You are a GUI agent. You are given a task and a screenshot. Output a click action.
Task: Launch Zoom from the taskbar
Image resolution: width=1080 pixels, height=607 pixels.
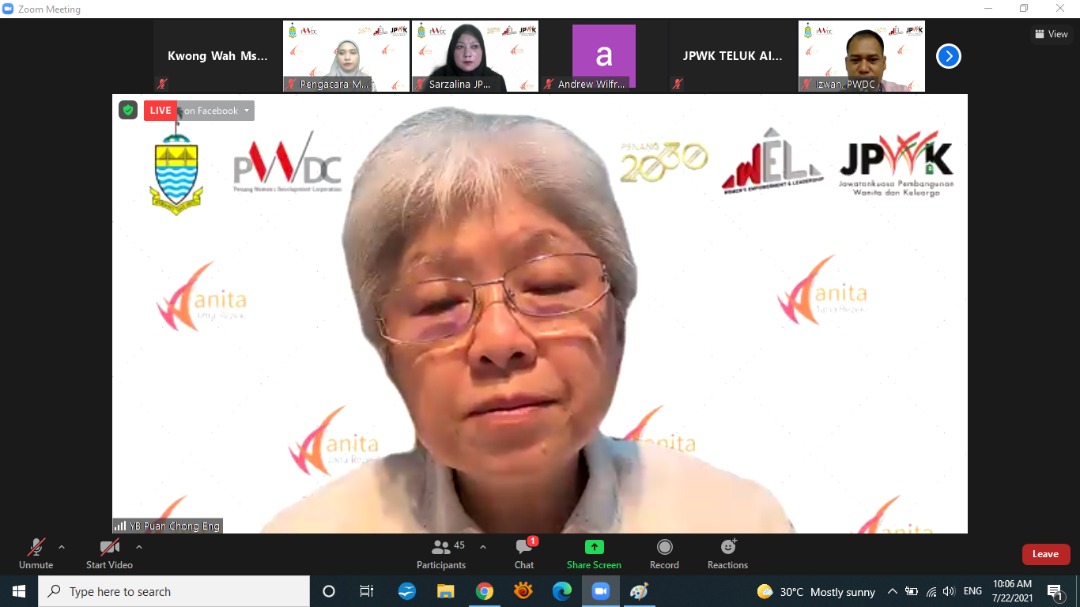[601, 591]
